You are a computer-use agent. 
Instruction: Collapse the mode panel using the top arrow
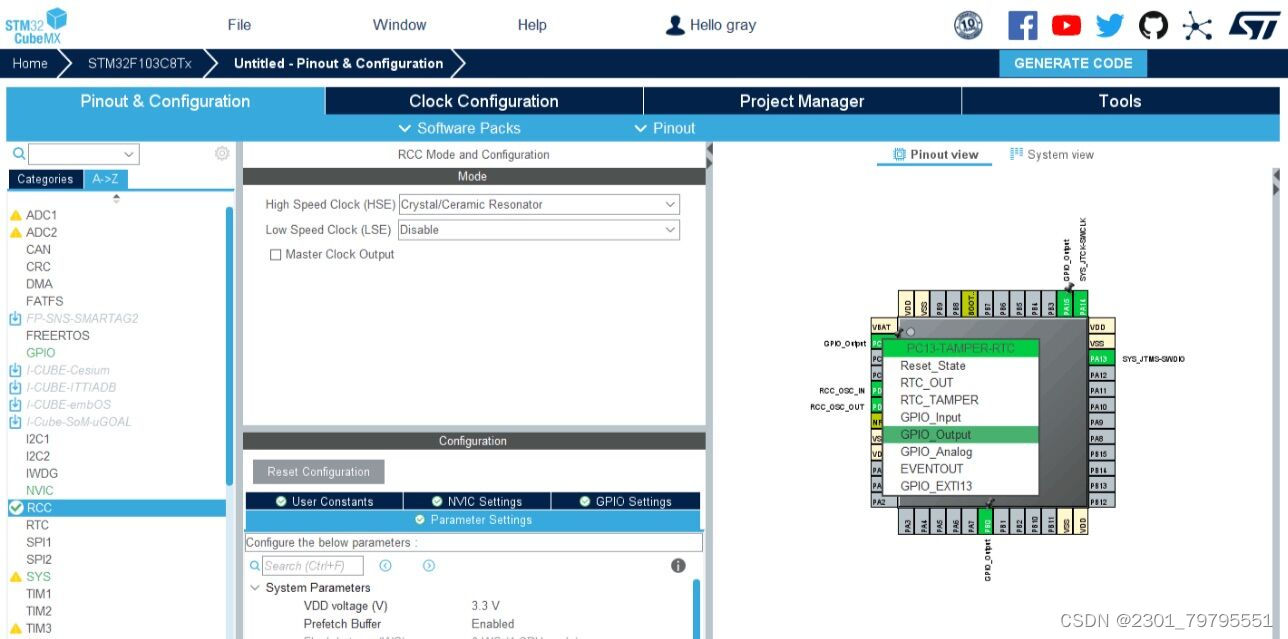709,150
